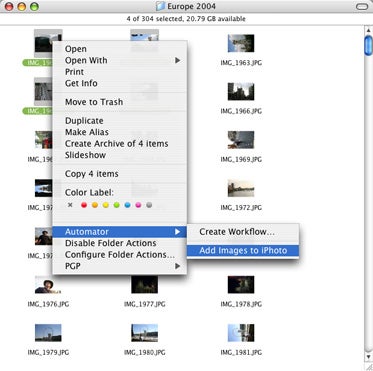The image size is (373, 371).
Task: Click the IMG_1981.JPG file icon
Action: point(241,333)
